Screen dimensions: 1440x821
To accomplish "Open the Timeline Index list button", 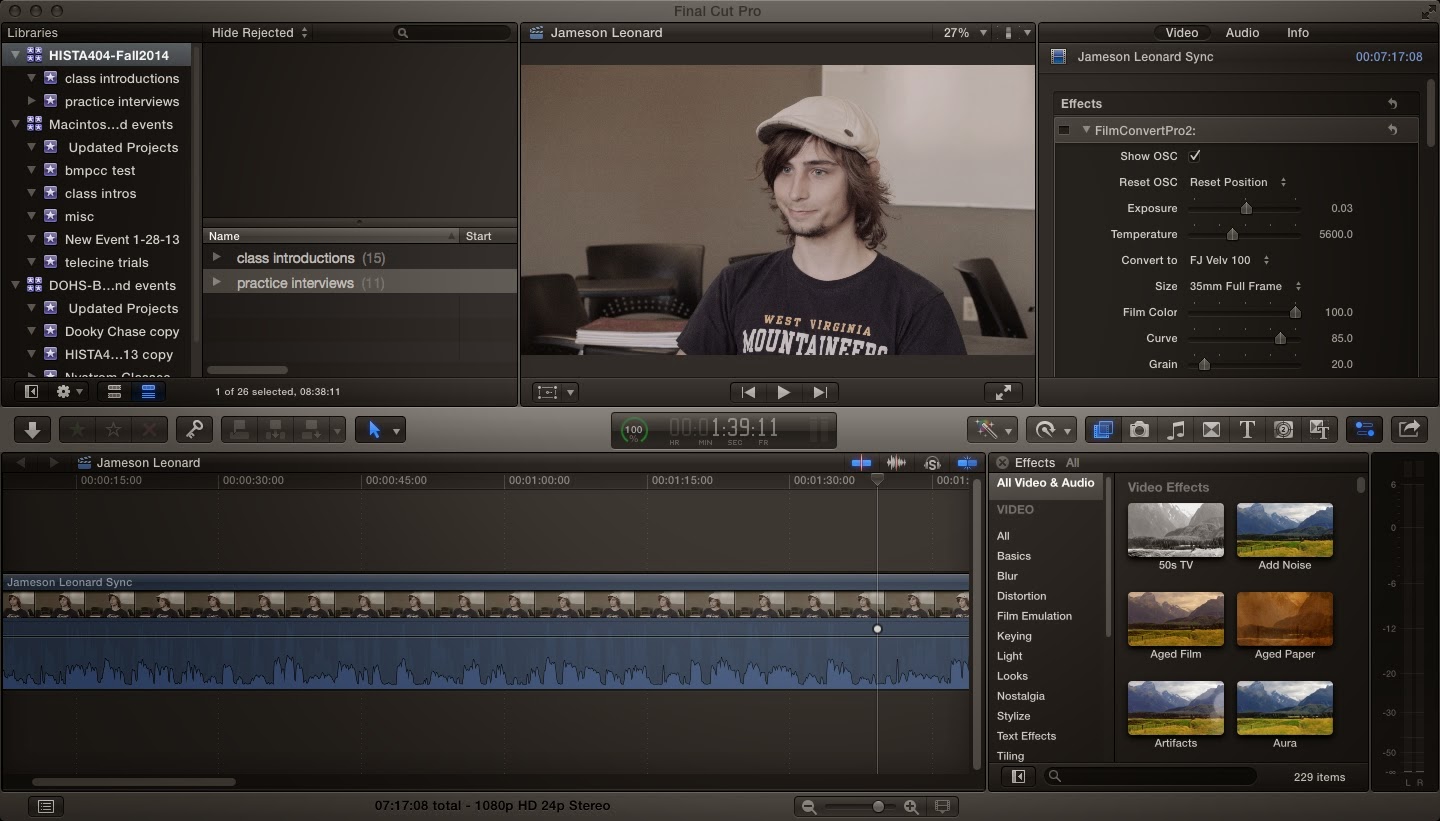I will pos(45,806).
